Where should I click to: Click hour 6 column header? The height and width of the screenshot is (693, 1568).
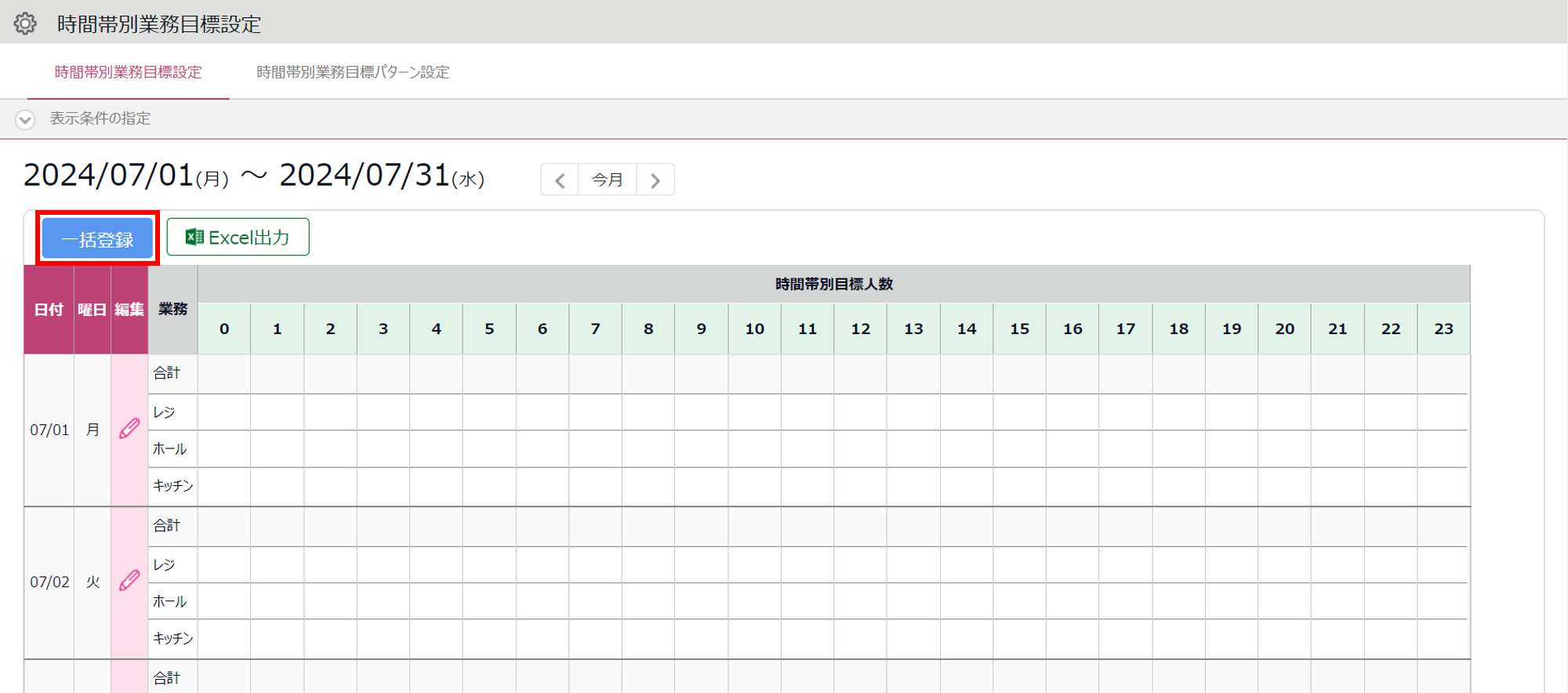click(x=543, y=328)
